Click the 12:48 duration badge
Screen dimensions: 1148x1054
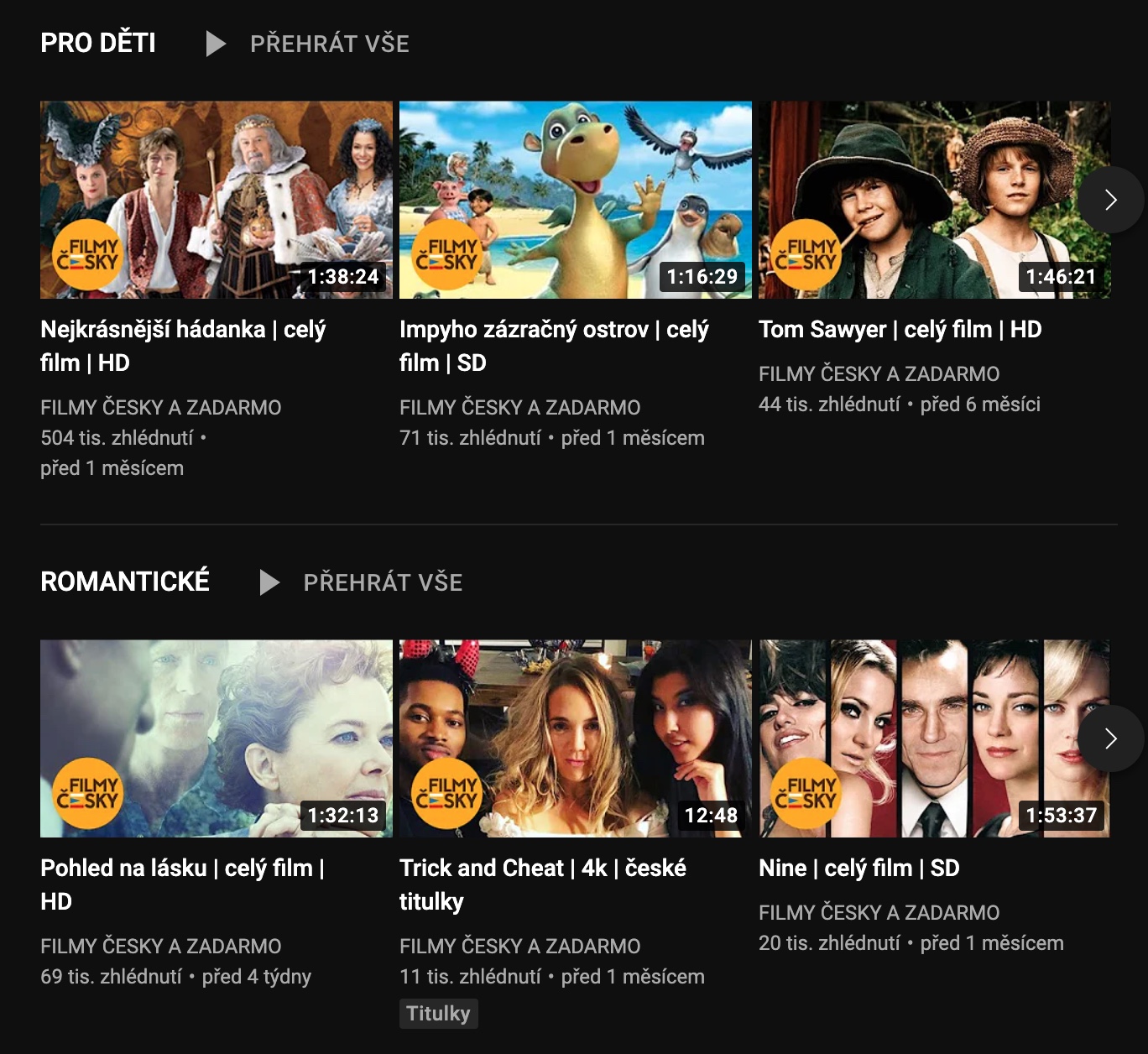(711, 816)
